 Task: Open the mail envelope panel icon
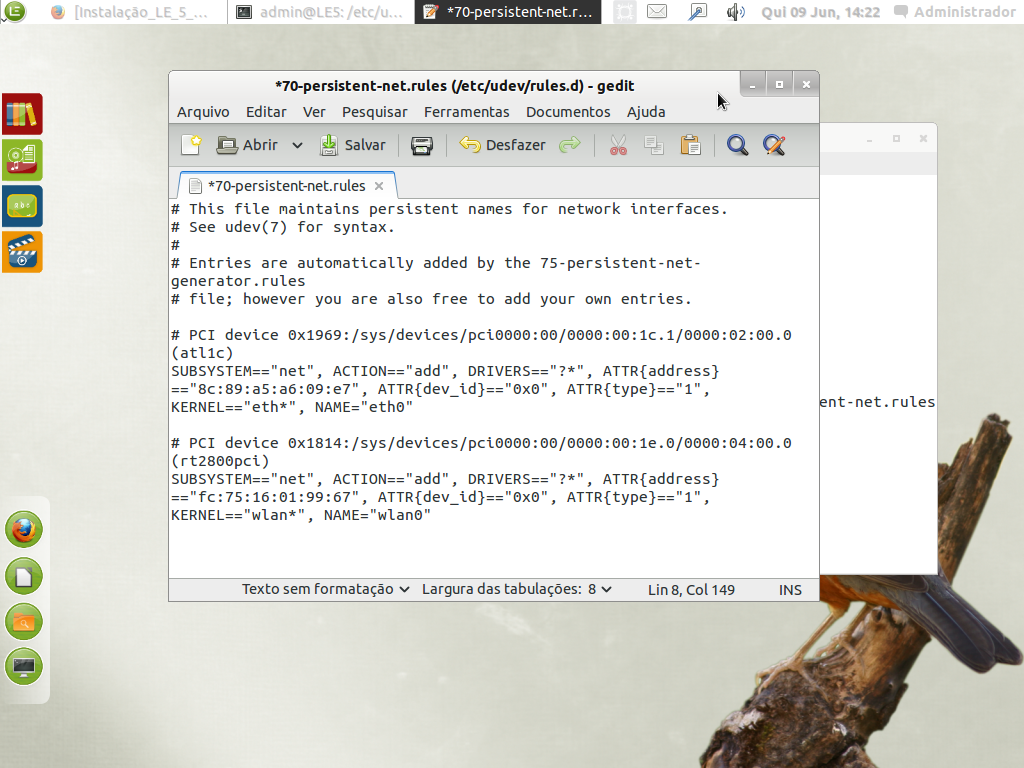[657, 12]
